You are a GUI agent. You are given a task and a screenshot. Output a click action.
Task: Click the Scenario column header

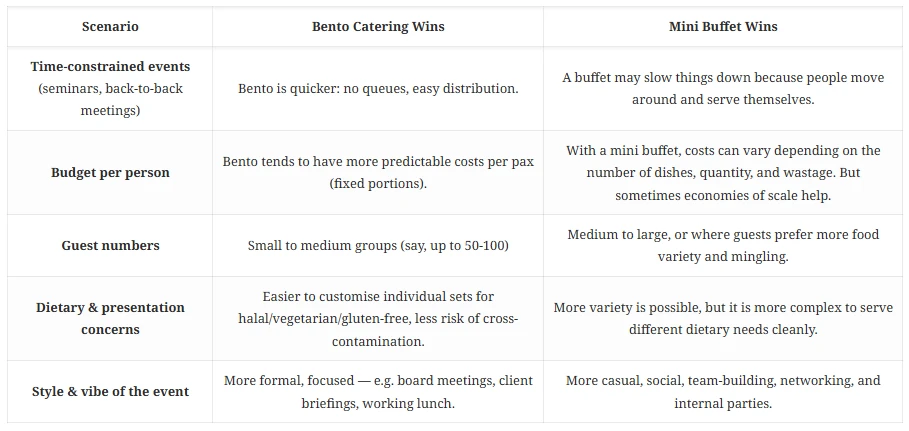point(110,27)
